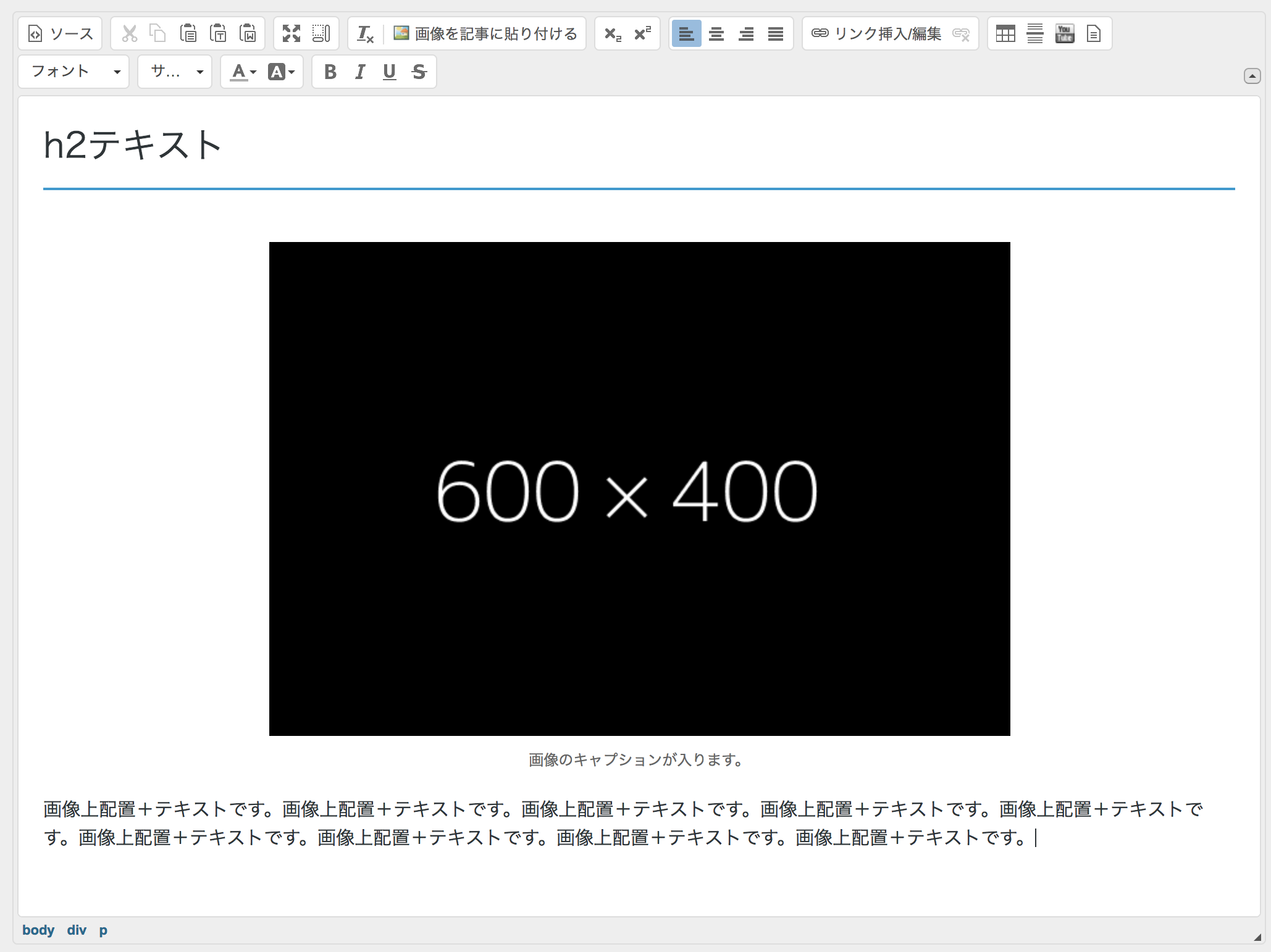This screenshot has width=1271, height=952.
Task: Click the Paste from Word icon
Action: [x=248, y=33]
